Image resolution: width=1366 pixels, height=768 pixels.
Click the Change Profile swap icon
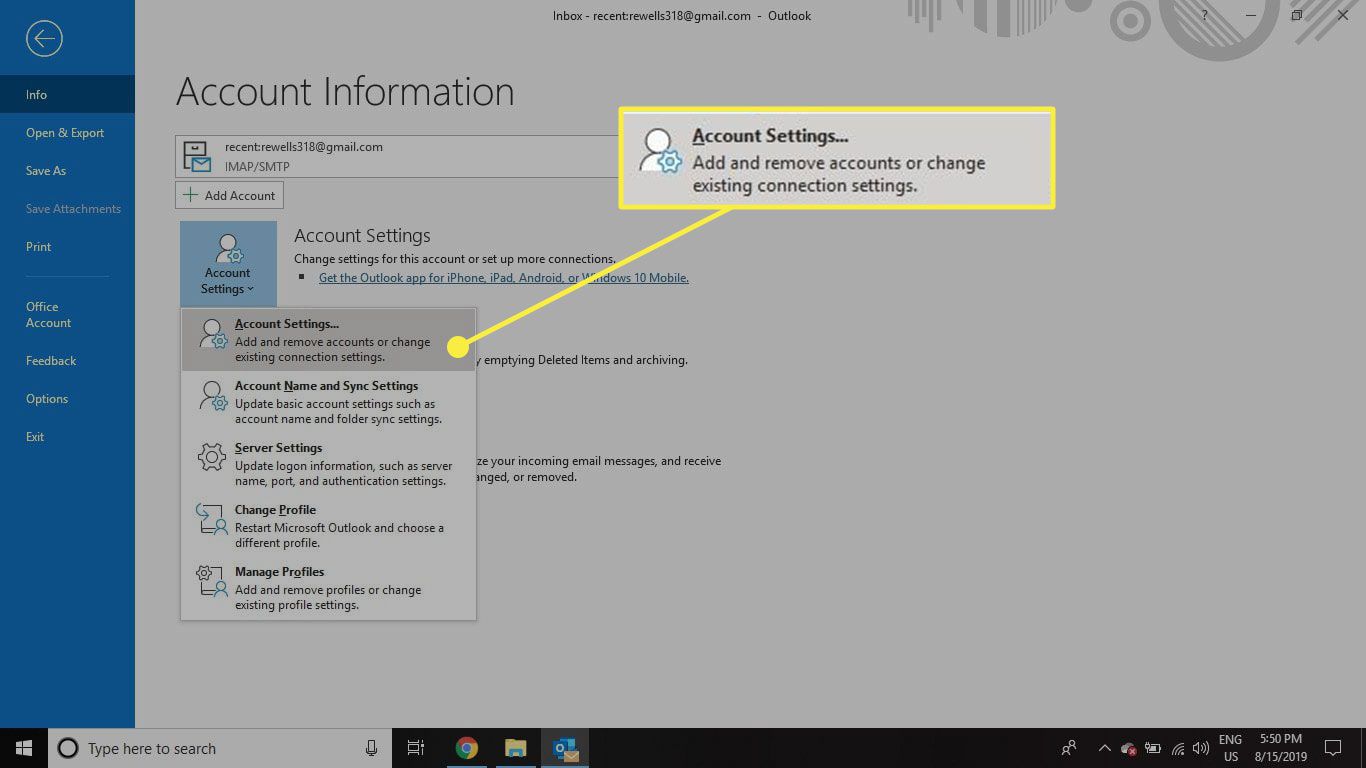[212, 520]
